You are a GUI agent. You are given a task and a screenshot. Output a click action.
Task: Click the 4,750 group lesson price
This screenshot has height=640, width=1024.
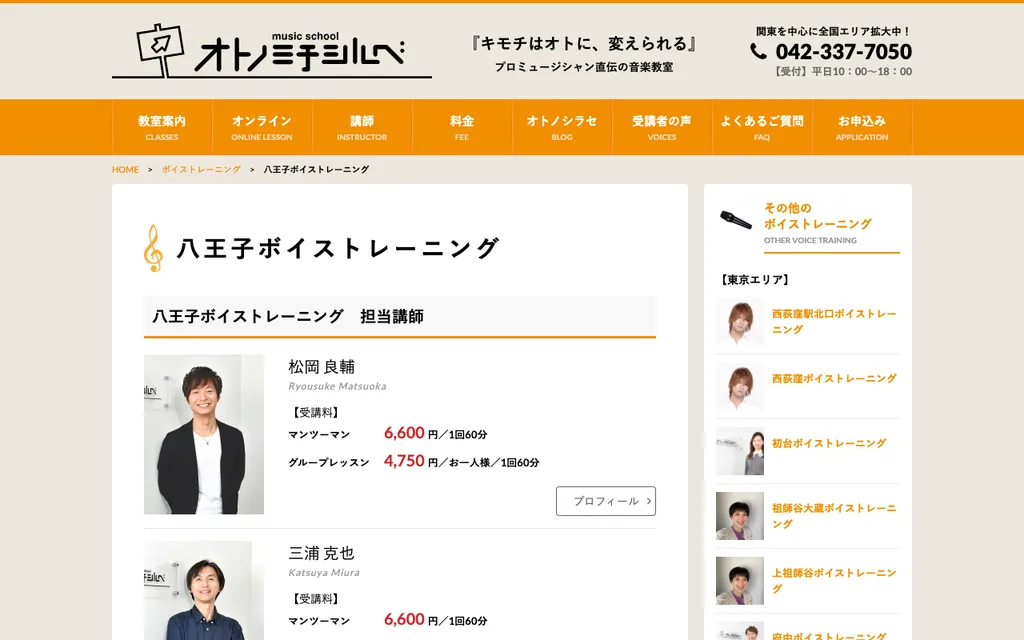404,461
